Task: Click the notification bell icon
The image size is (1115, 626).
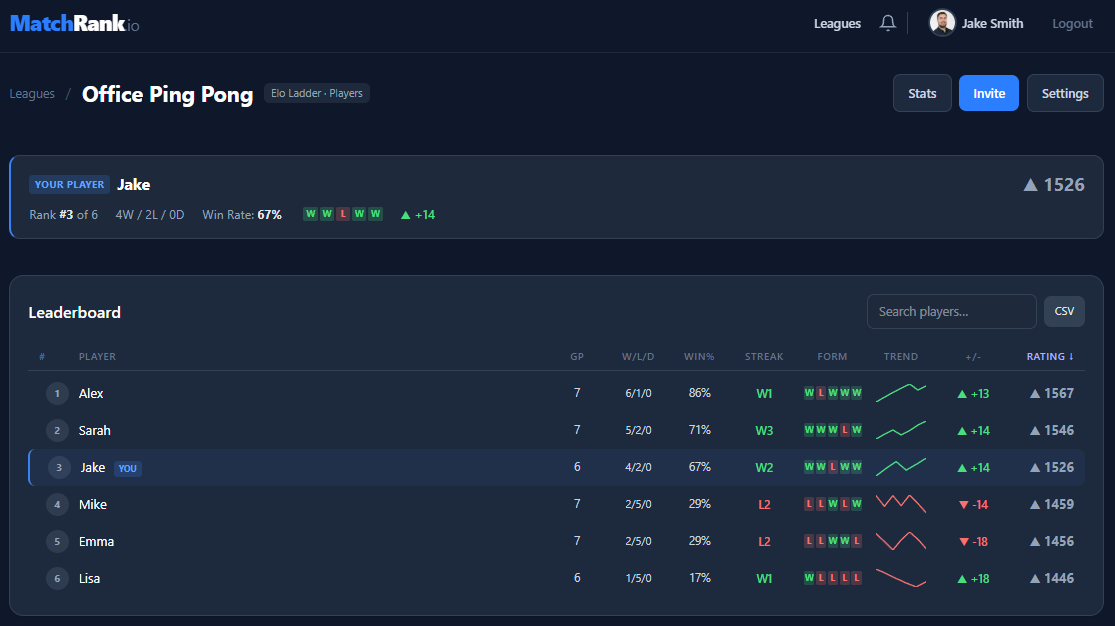Action: (887, 22)
